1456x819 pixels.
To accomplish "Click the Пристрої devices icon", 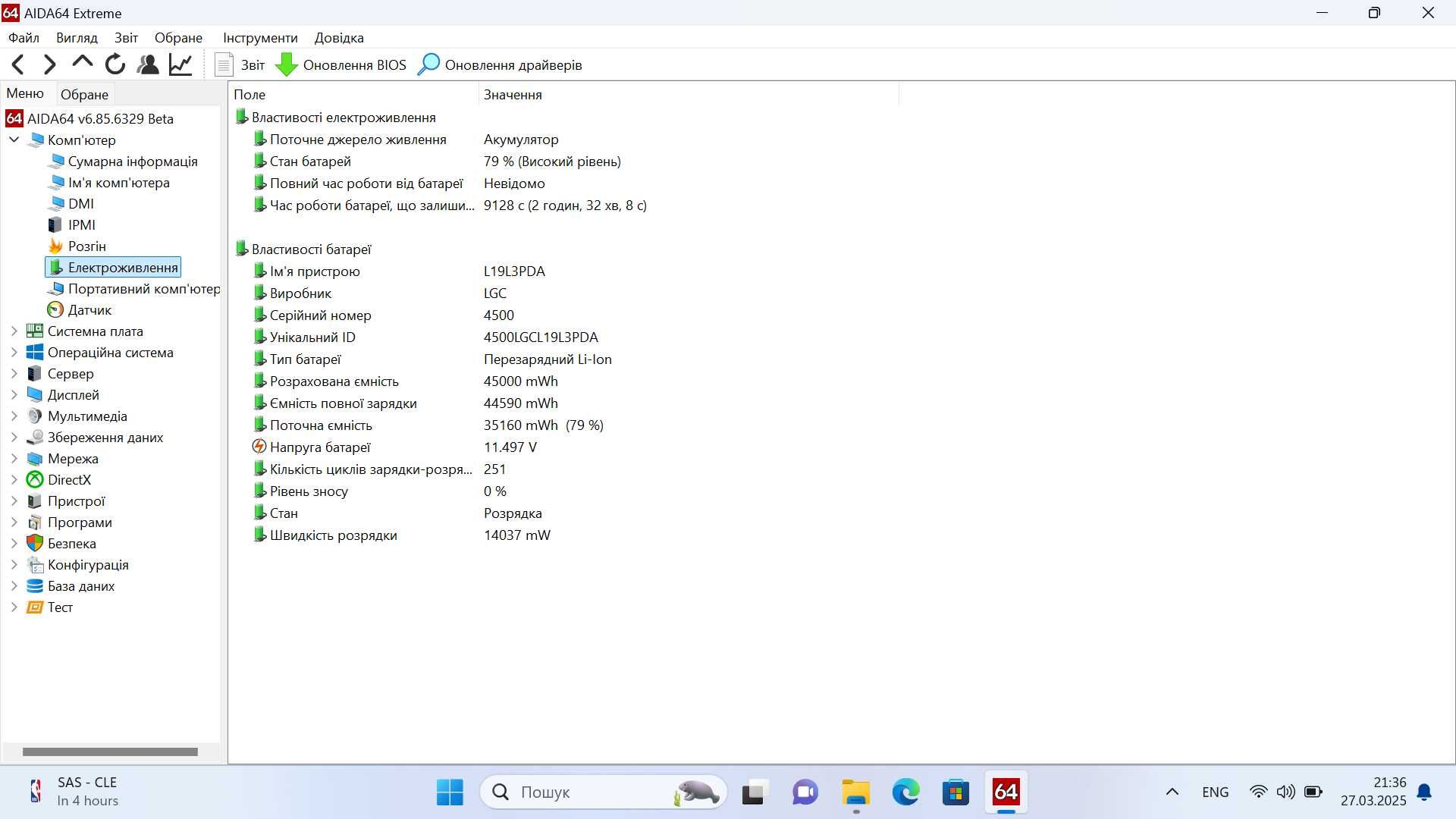I will pos(35,500).
